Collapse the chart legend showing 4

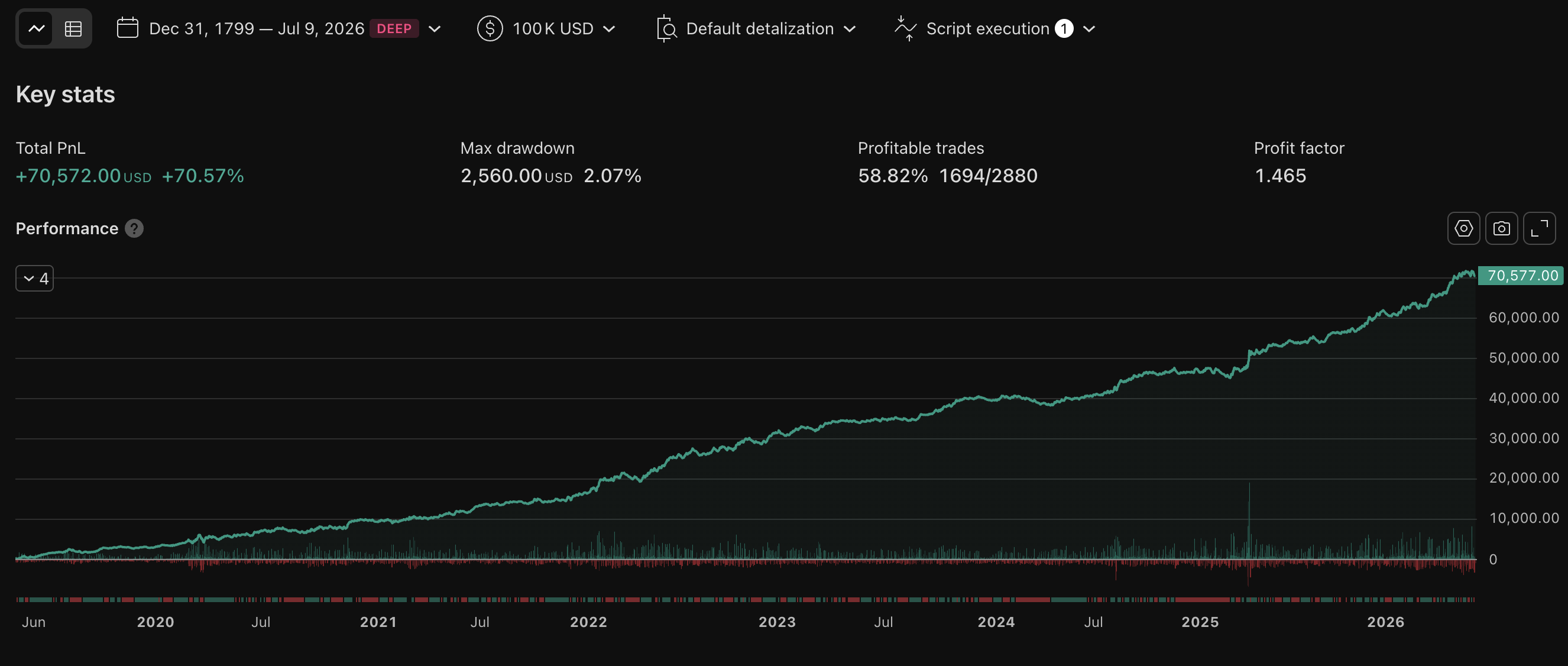coord(35,278)
